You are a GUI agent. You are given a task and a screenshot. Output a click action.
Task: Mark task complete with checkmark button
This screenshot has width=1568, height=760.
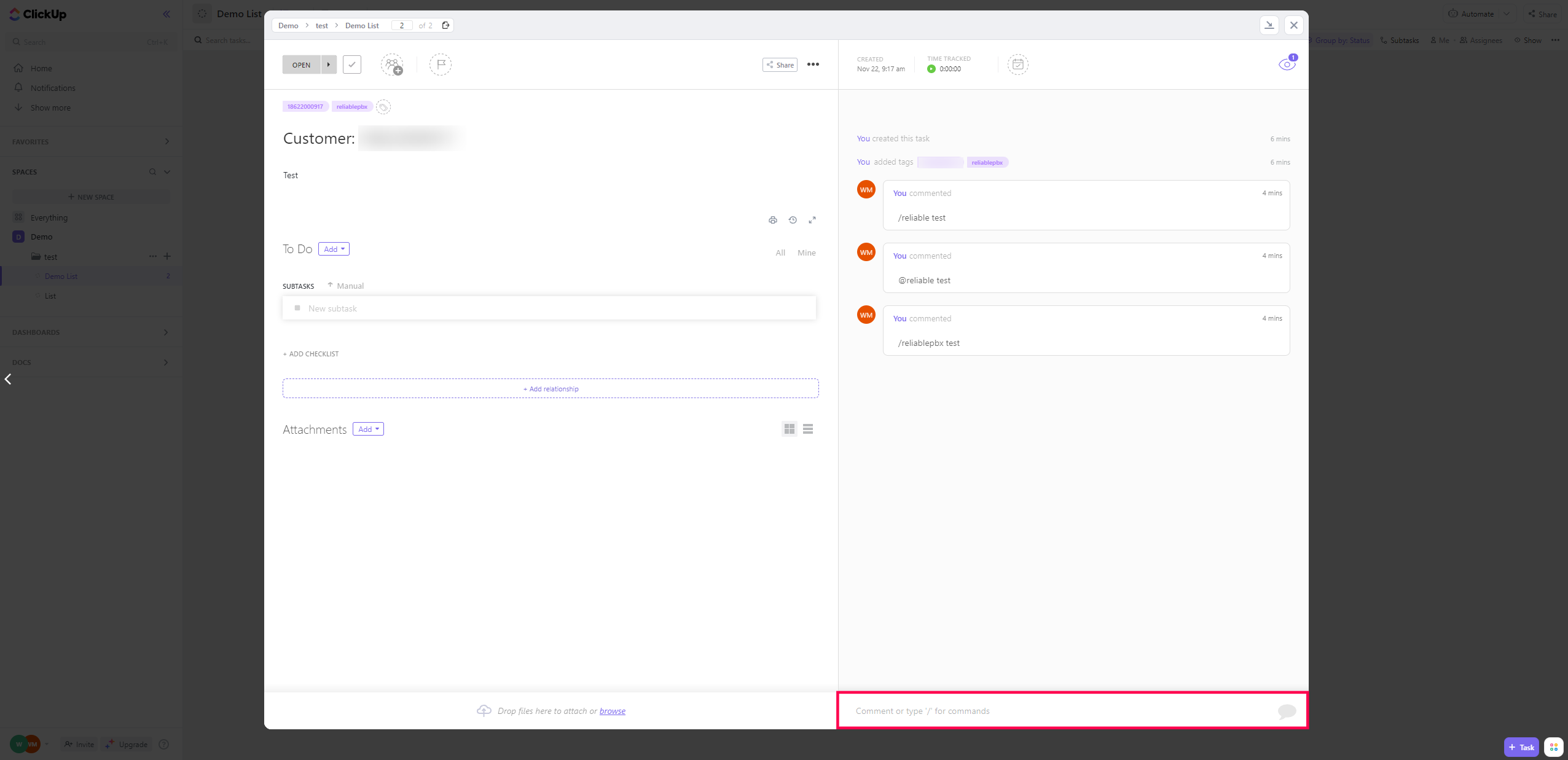(352, 65)
